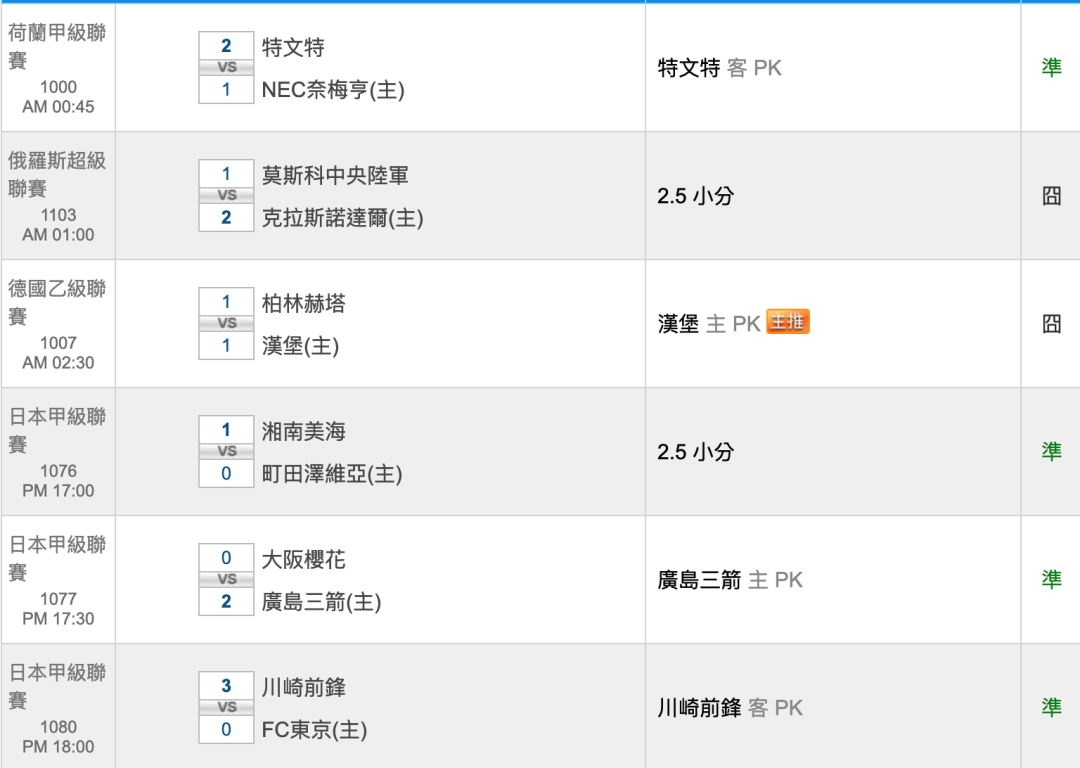Click VS icon for 柏林赫塔 match

tap(226, 324)
